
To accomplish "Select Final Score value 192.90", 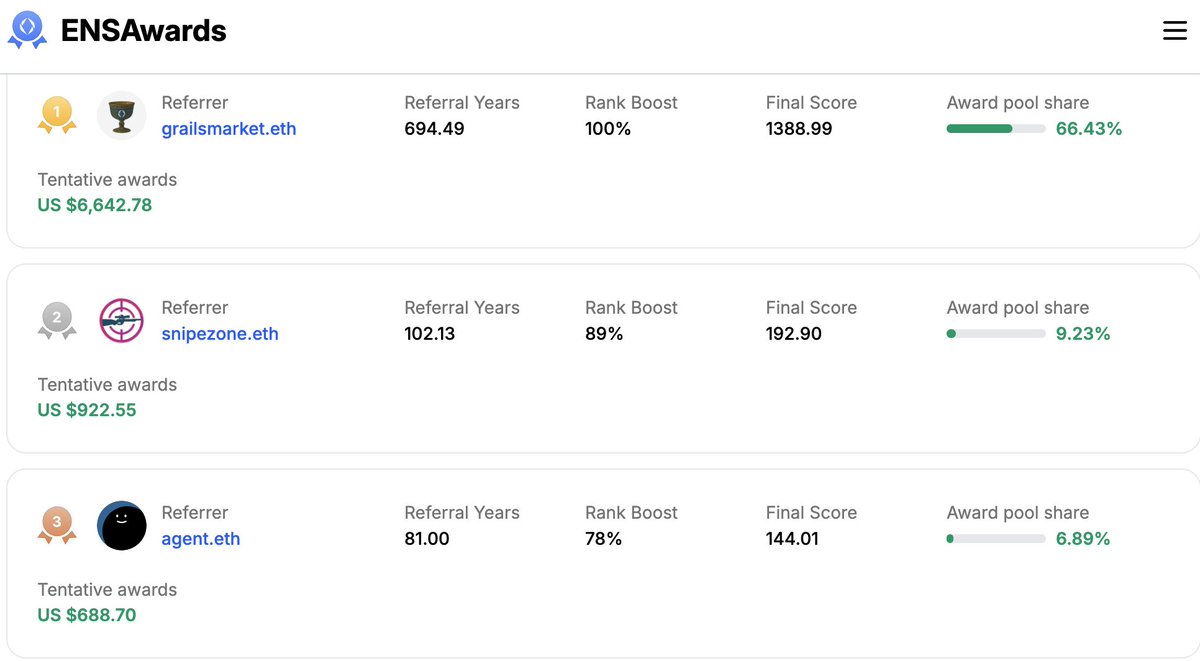I will click(x=794, y=334).
